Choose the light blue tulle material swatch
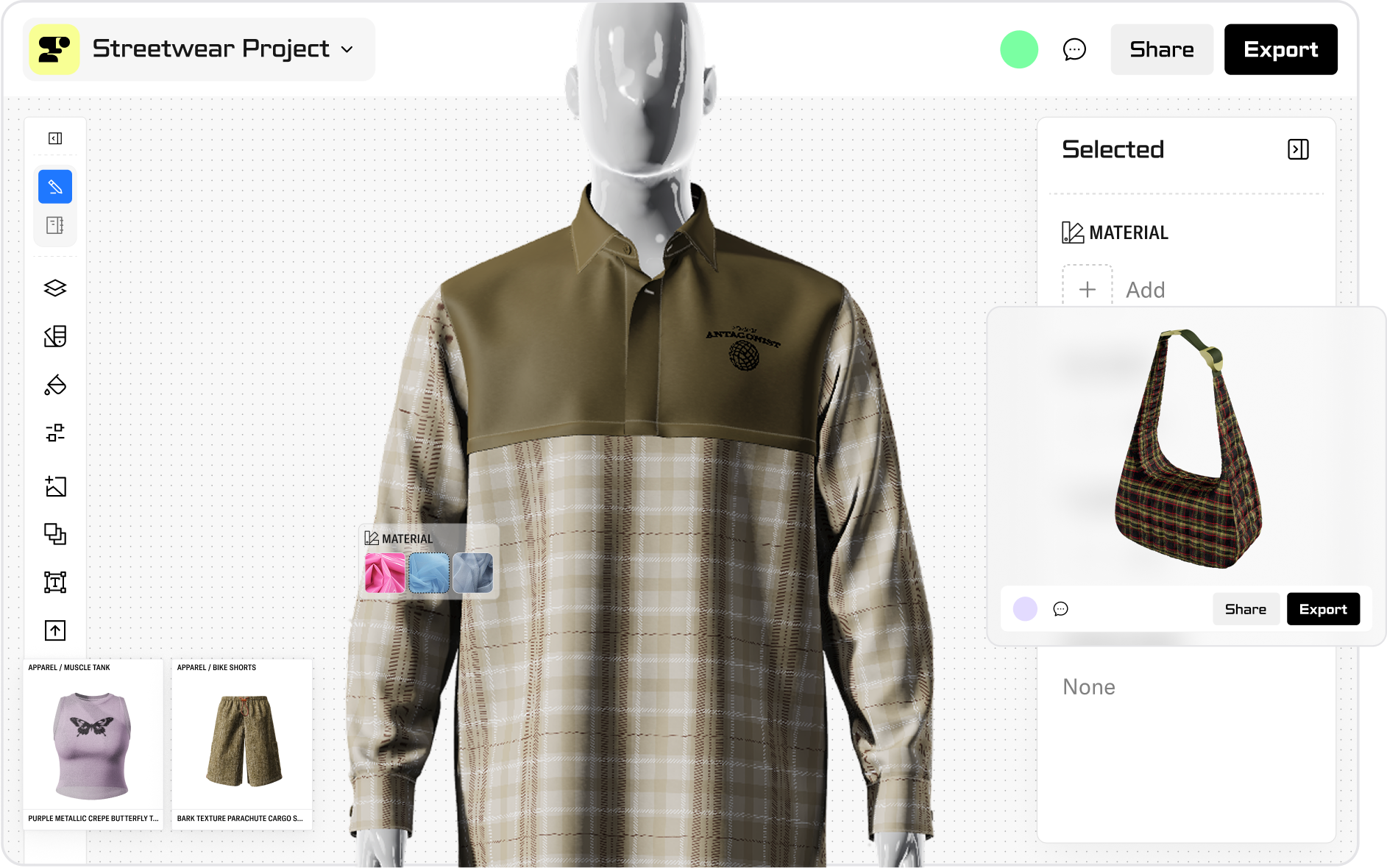Screen dimensions: 1387x868 click(429, 573)
